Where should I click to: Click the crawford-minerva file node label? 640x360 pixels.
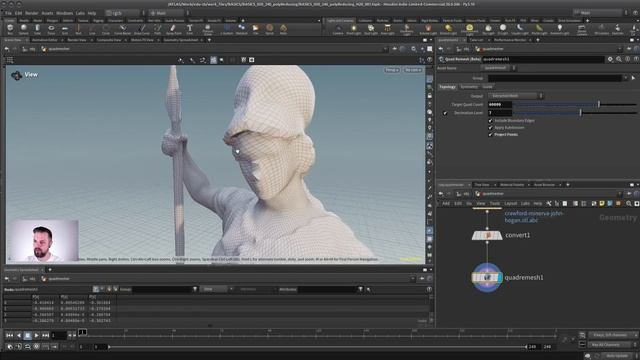[x=533, y=217]
